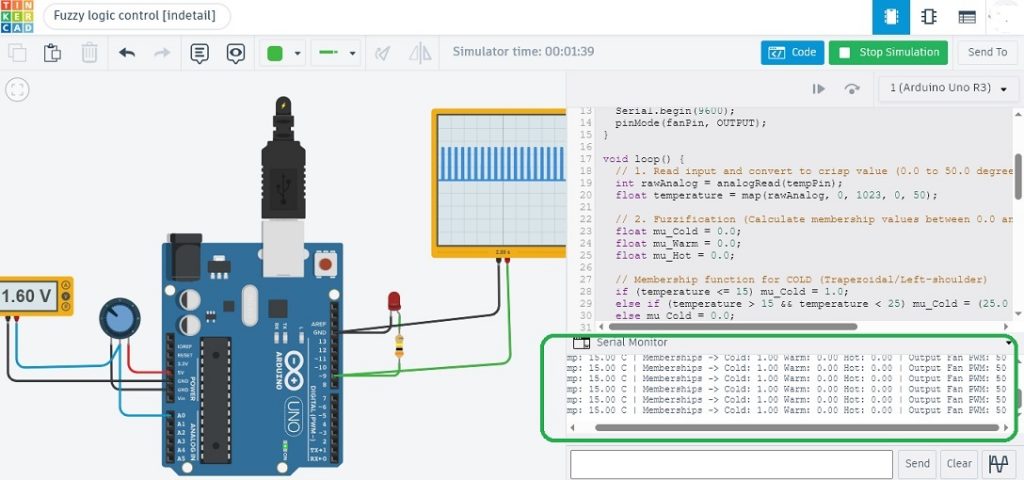This screenshot has height=480, width=1024.
Task: Step the debugger forward
Action: tap(818, 89)
